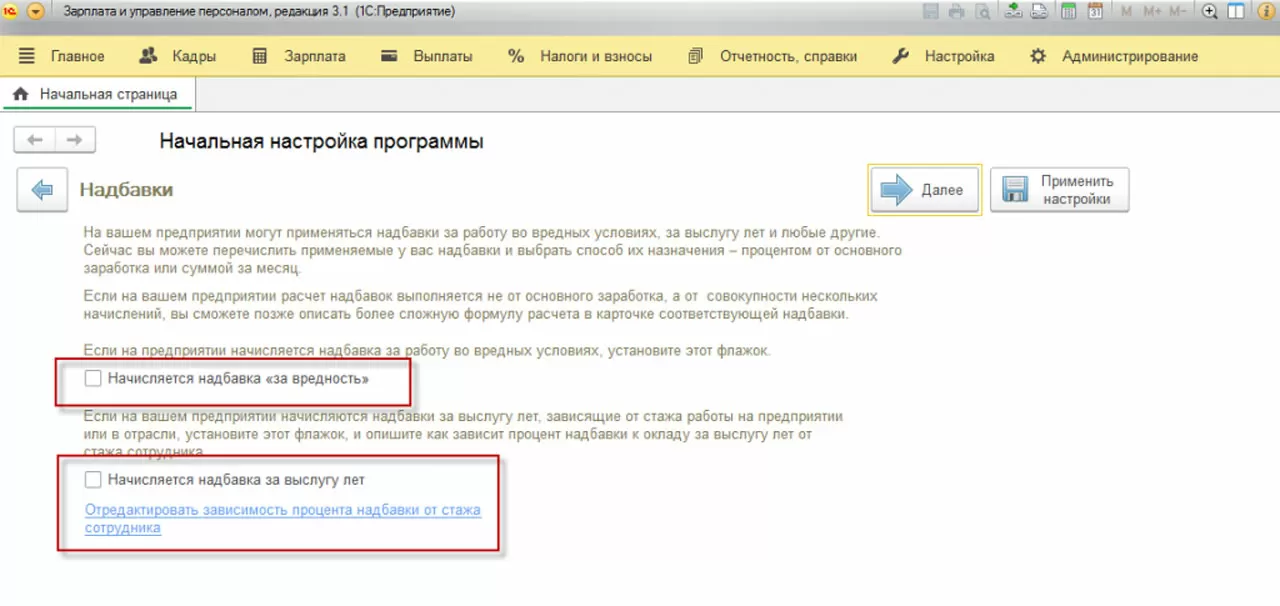This screenshot has height=606, width=1280.
Task: Click the M- memory subtract button
Action: click(x=1177, y=12)
